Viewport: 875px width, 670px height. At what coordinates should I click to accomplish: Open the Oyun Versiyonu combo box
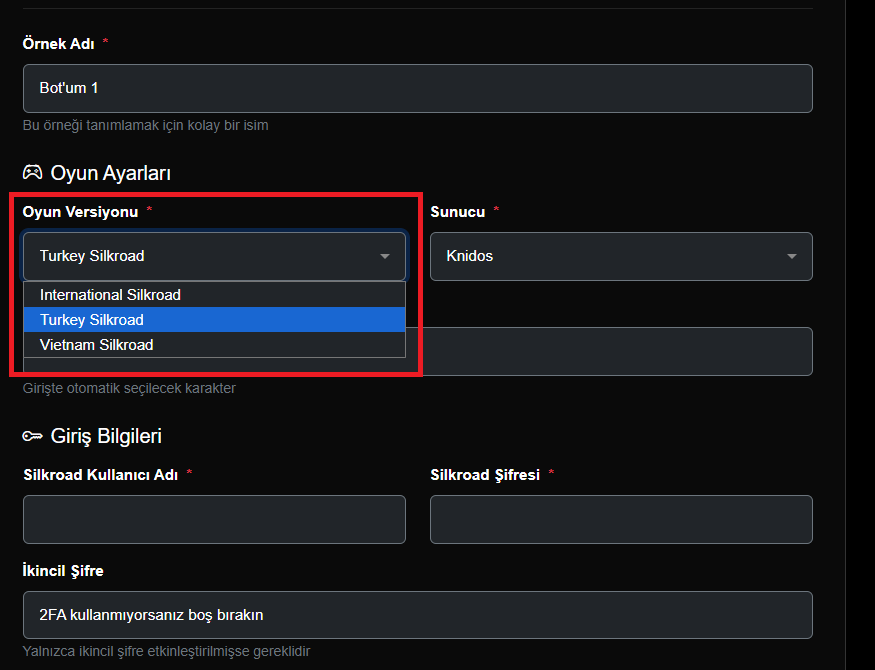click(x=214, y=256)
